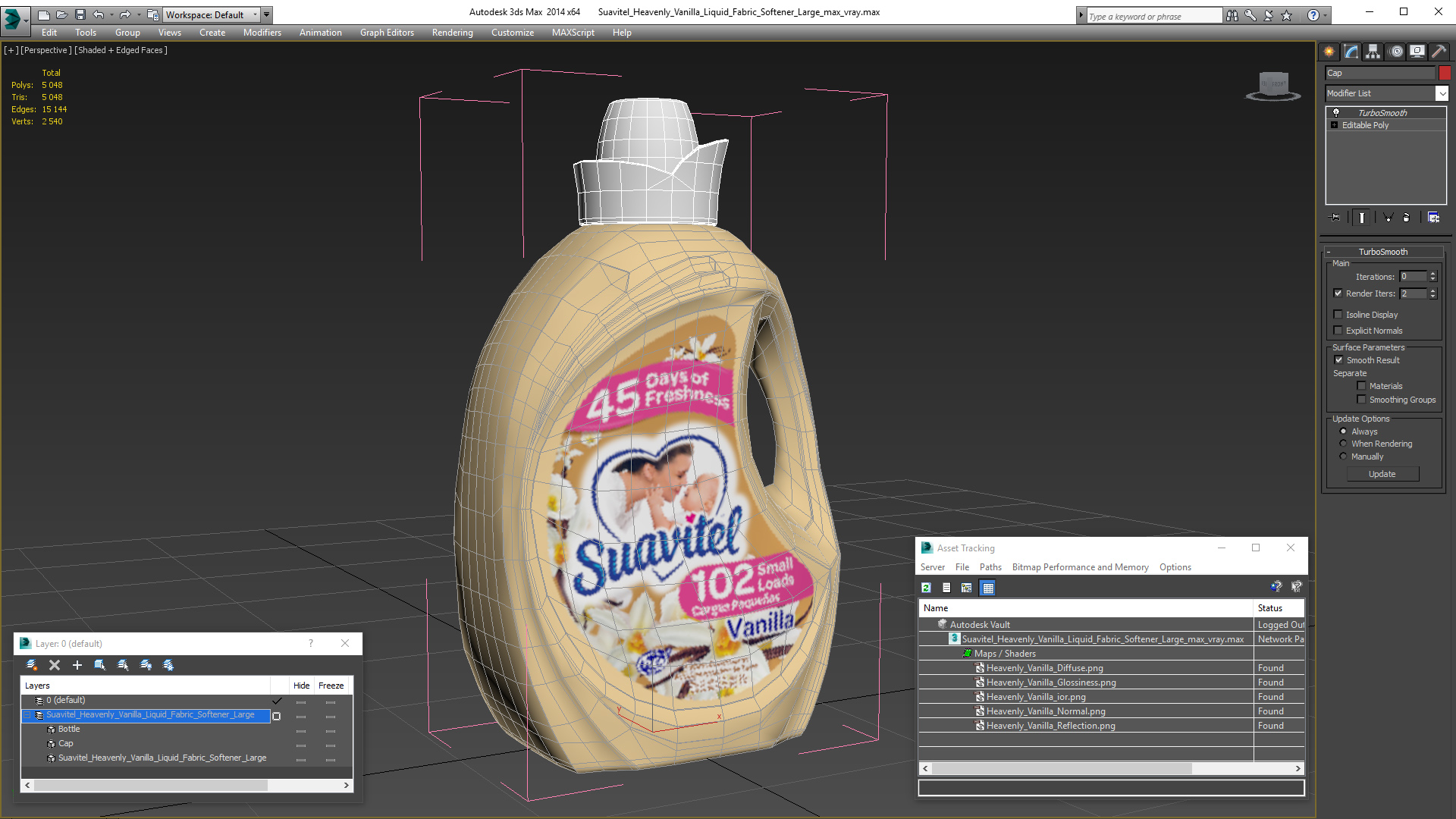This screenshot has width=1456, height=819.
Task: Click Asset Tracking table view icon
Action: click(x=987, y=588)
